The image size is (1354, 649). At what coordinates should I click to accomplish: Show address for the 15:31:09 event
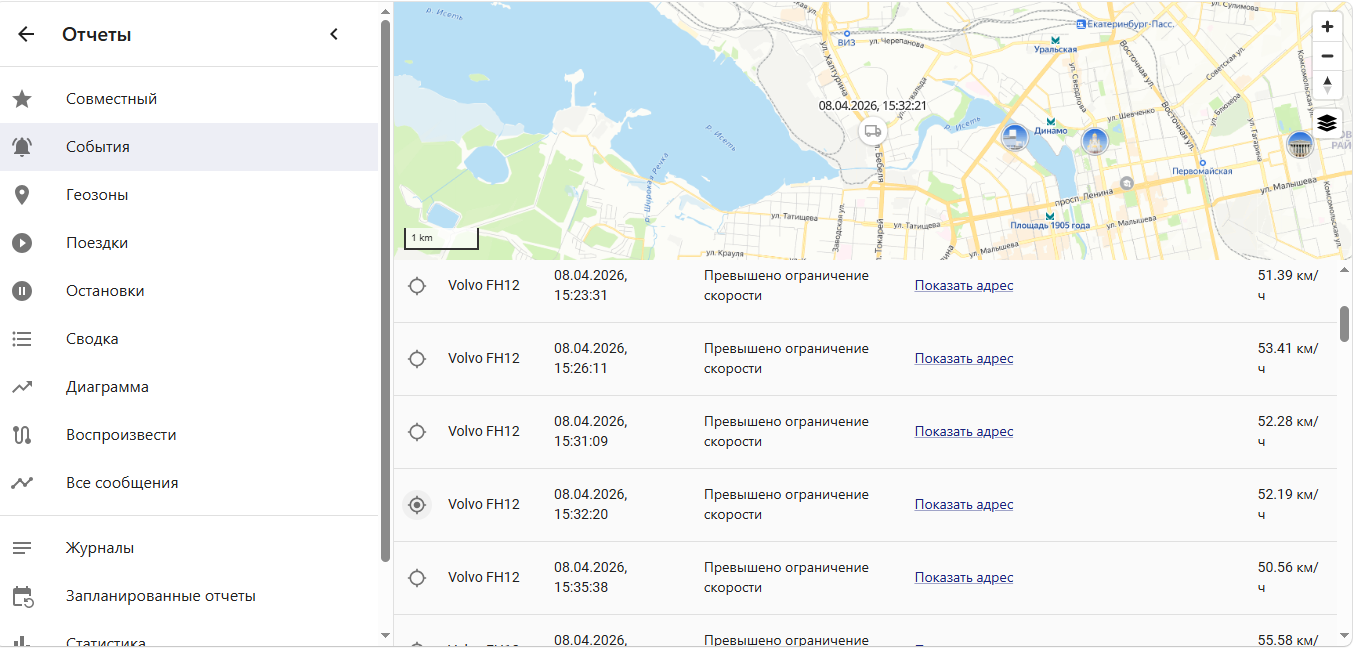pos(964,432)
